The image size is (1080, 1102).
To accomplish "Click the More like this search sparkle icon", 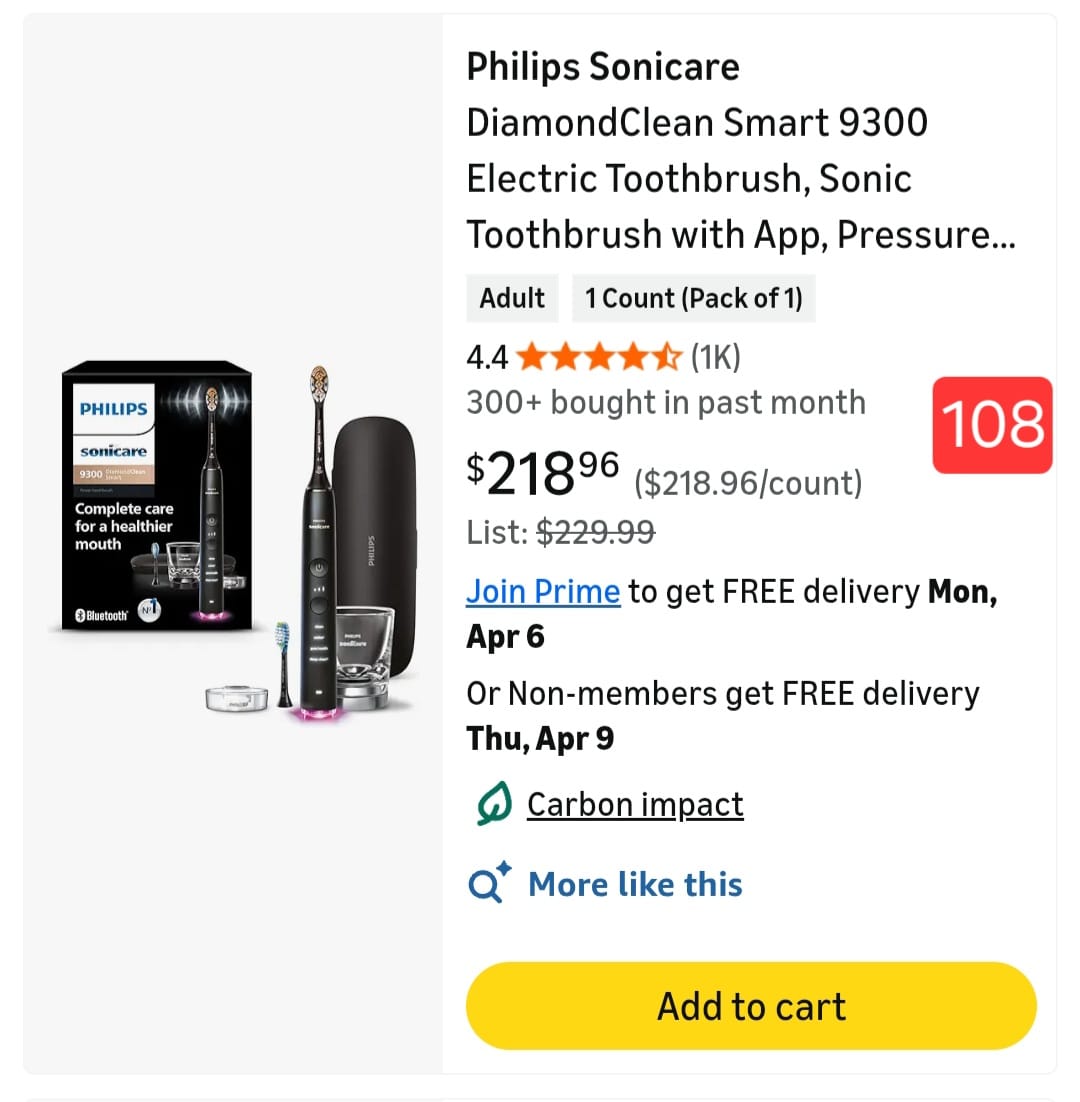I will point(490,884).
